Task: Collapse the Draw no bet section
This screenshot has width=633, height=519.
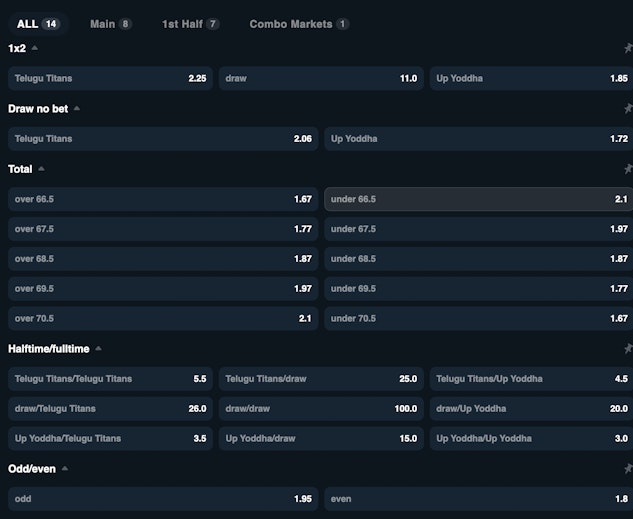Action: pos(77,108)
